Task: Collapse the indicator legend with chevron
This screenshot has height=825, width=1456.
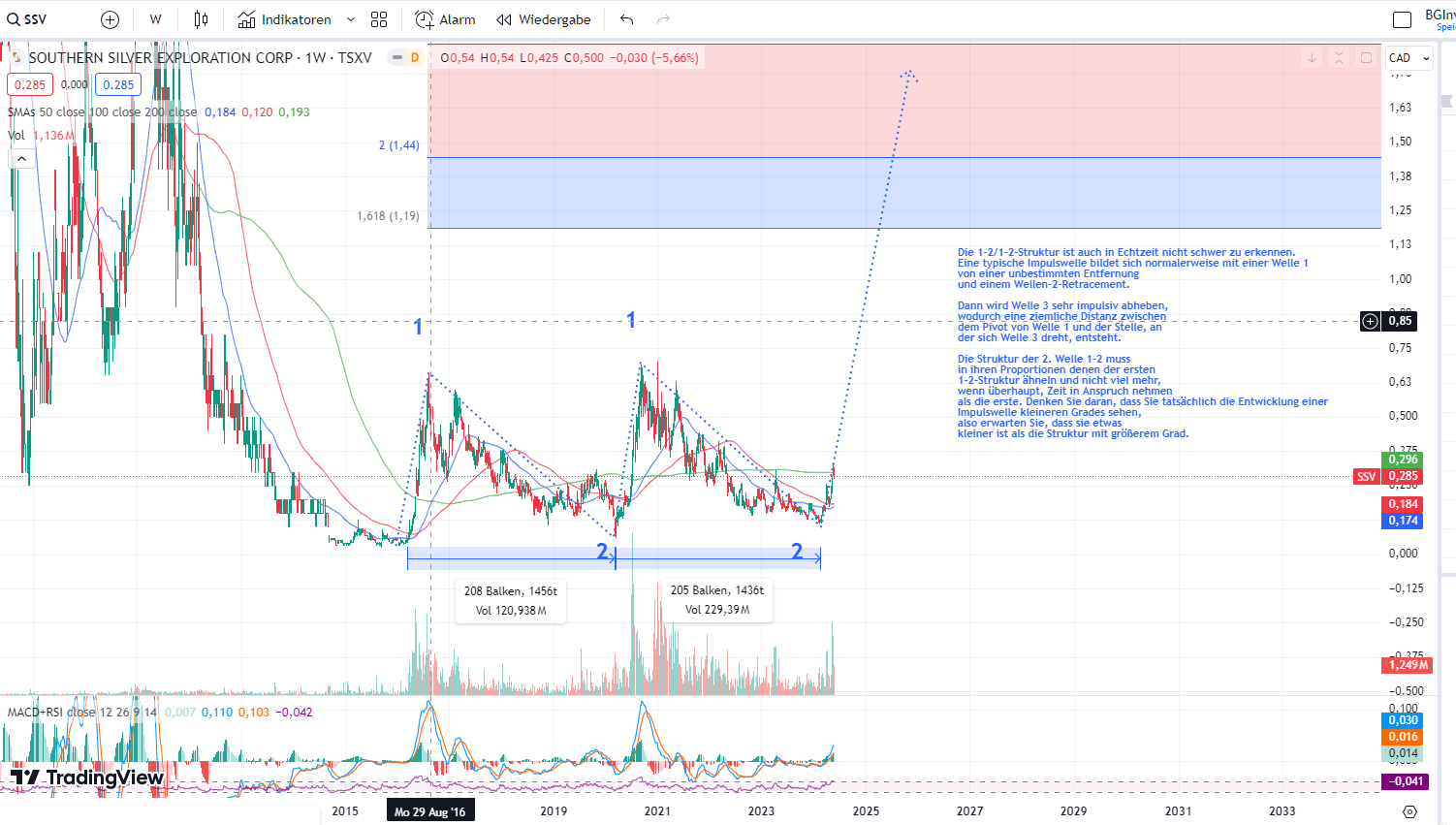Action: [x=21, y=158]
